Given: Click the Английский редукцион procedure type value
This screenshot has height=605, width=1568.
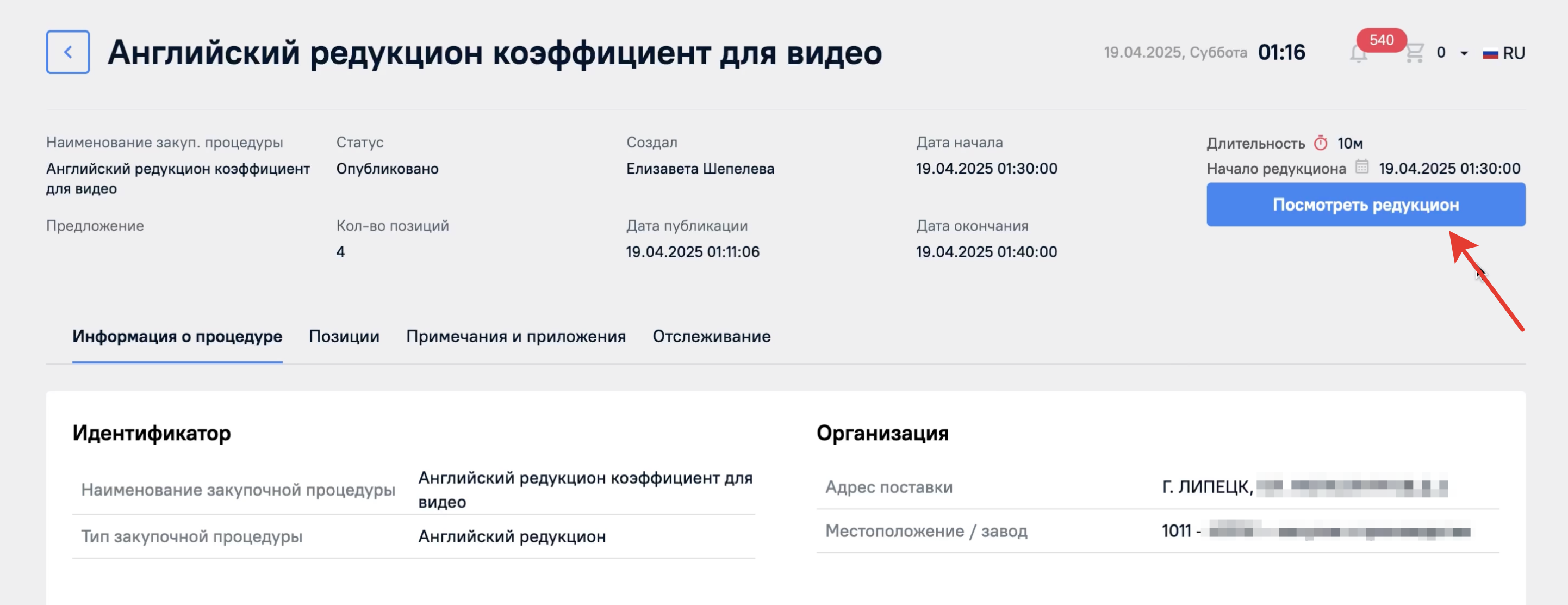Looking at the screenshot, I should 512,537.
